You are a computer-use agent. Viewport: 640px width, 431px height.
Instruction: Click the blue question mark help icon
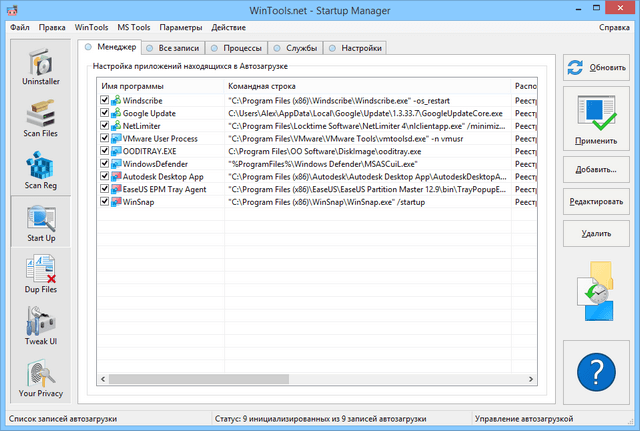point(596,372)
